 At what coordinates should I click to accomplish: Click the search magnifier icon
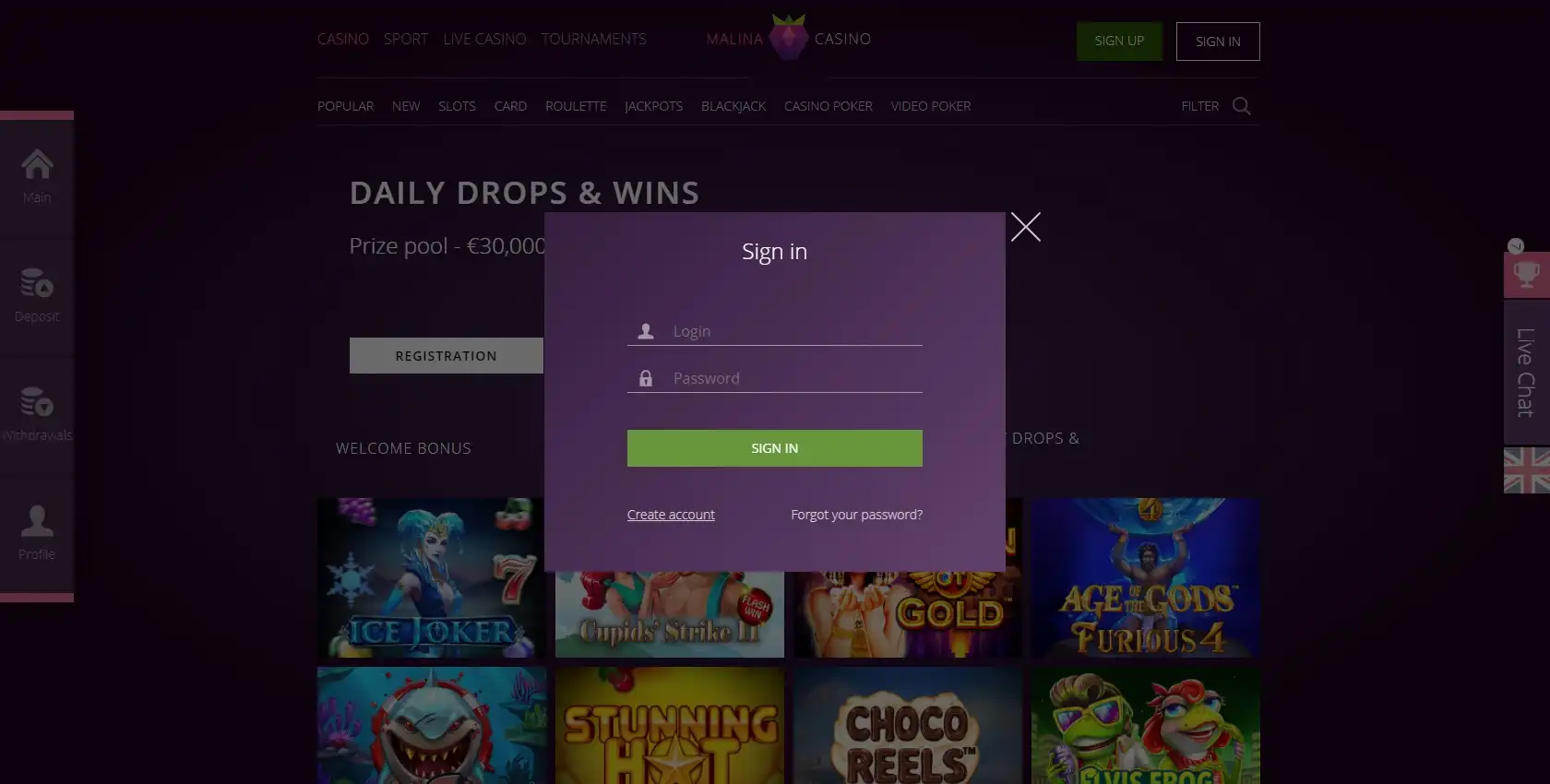[x=1242, y=106]
